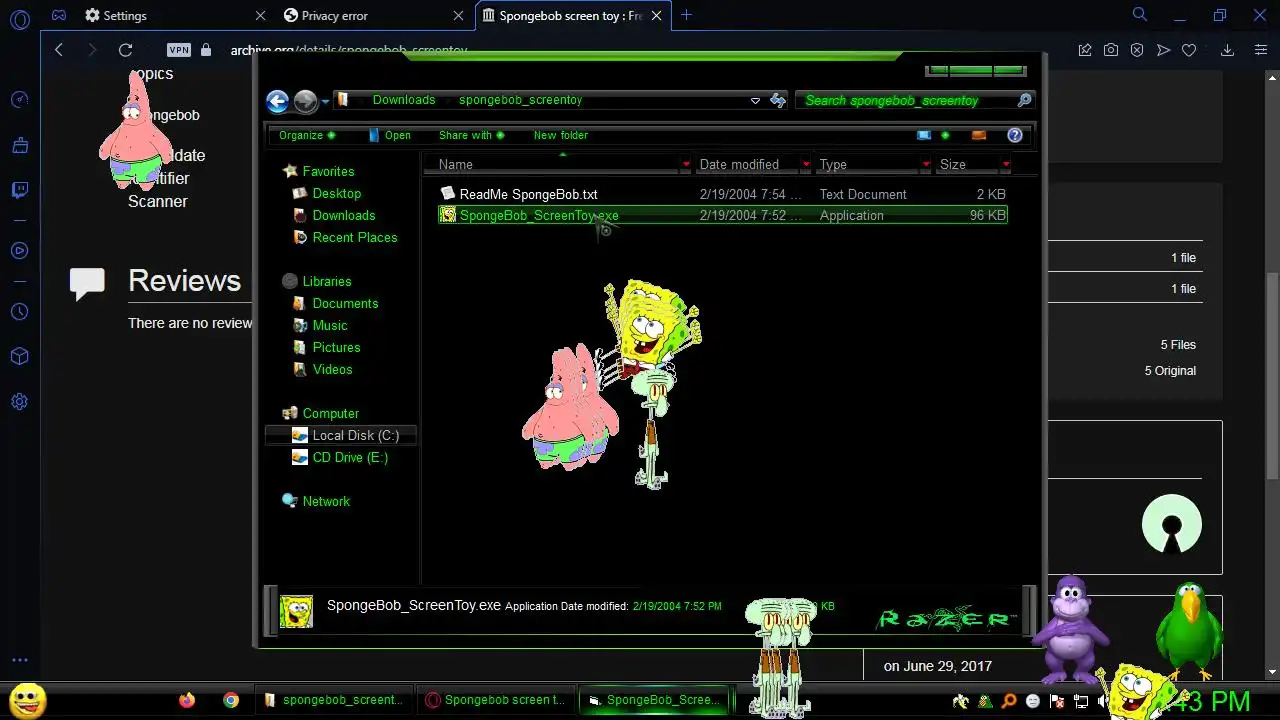Image resolution: width=1280 pixels, height=720 pixels.
Task: Open a new browser tab
Action: (x=686, y=15)
